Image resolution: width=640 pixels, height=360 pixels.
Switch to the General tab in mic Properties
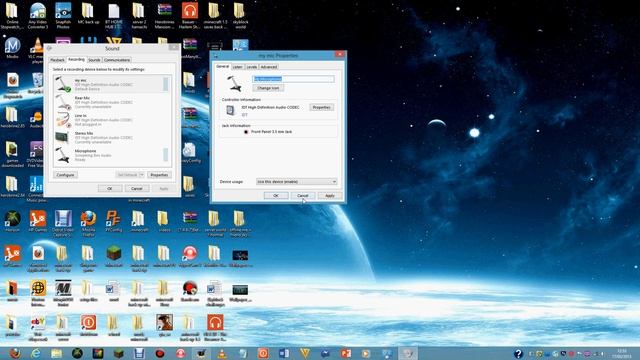[222, 66]
